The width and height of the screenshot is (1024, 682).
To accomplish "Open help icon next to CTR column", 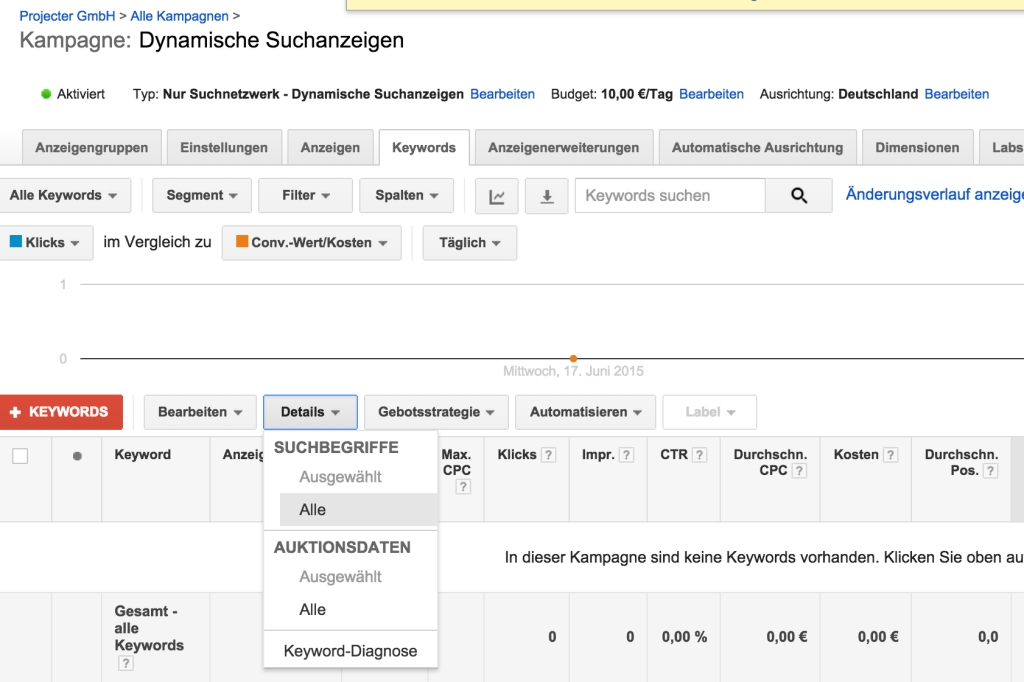I will pyautogui.click(x=699, y=455).
